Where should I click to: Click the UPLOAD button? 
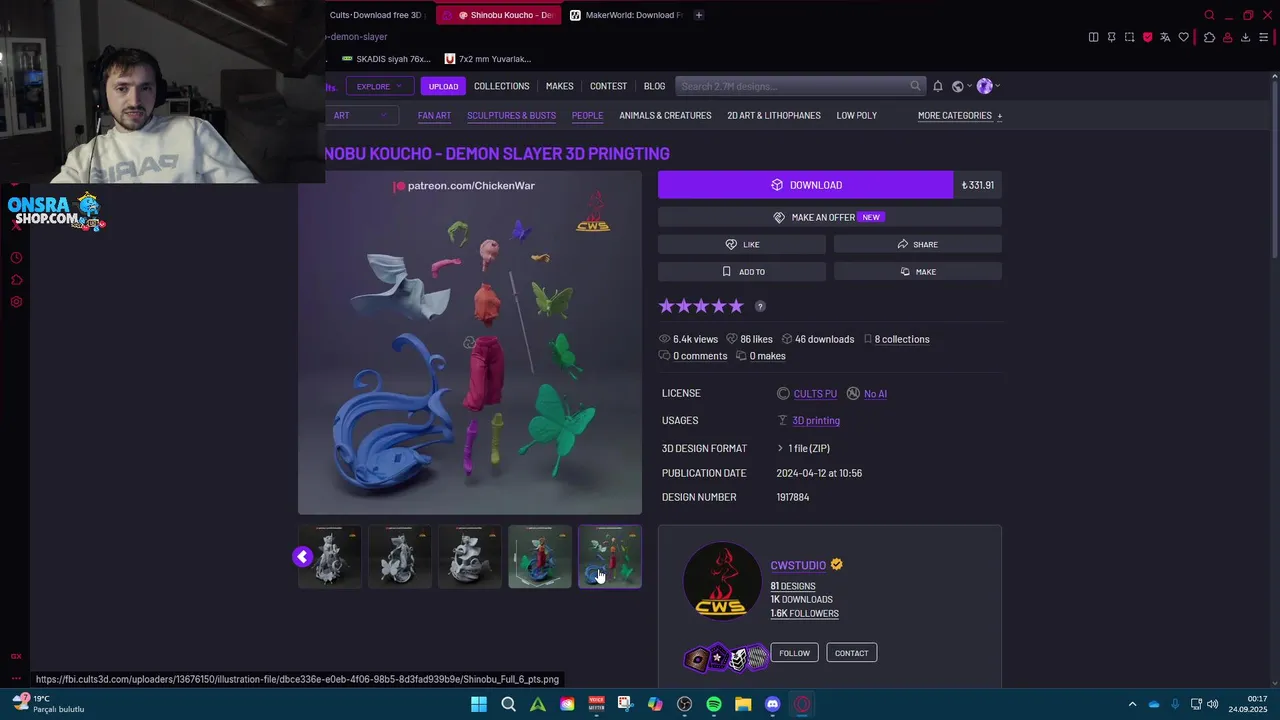(x=443, y=86)
